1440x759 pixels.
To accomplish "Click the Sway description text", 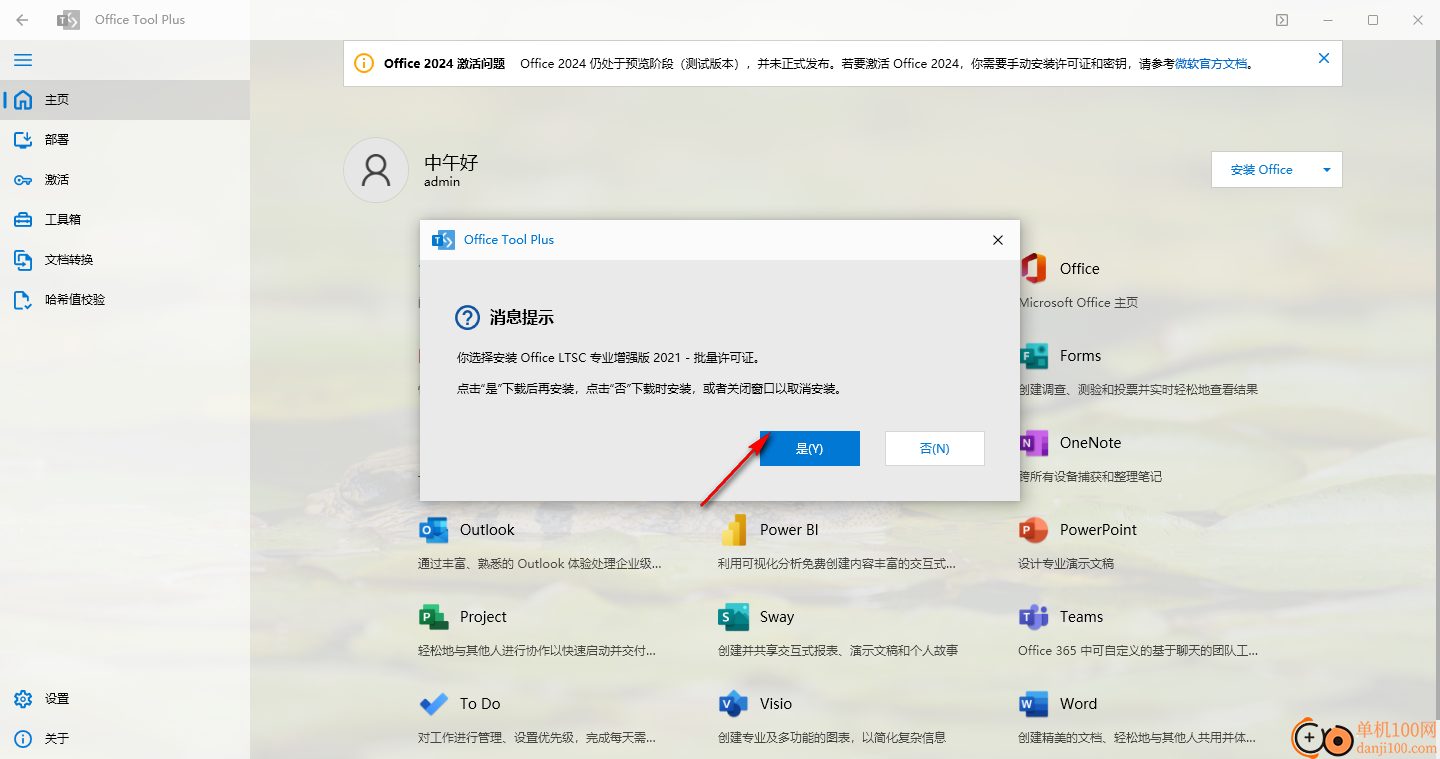I will [x=838, y=651].
